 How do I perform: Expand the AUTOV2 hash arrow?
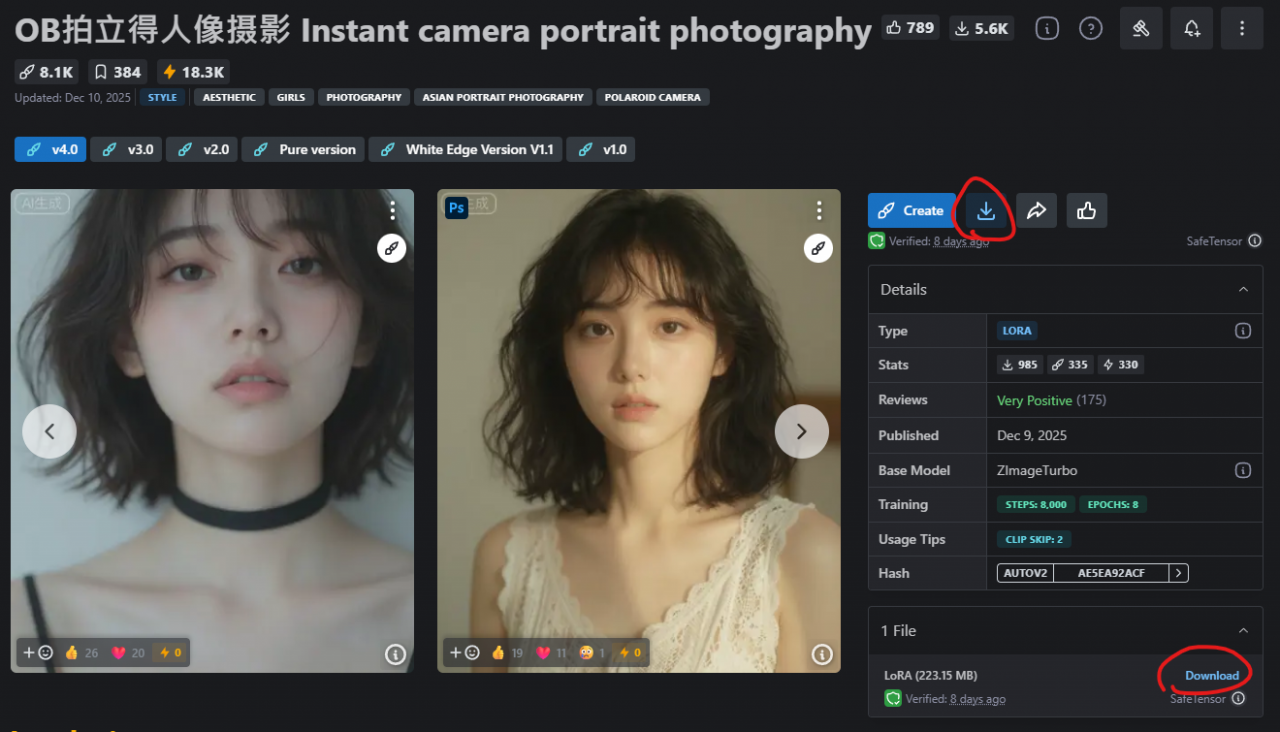(x=1180, y=573)
